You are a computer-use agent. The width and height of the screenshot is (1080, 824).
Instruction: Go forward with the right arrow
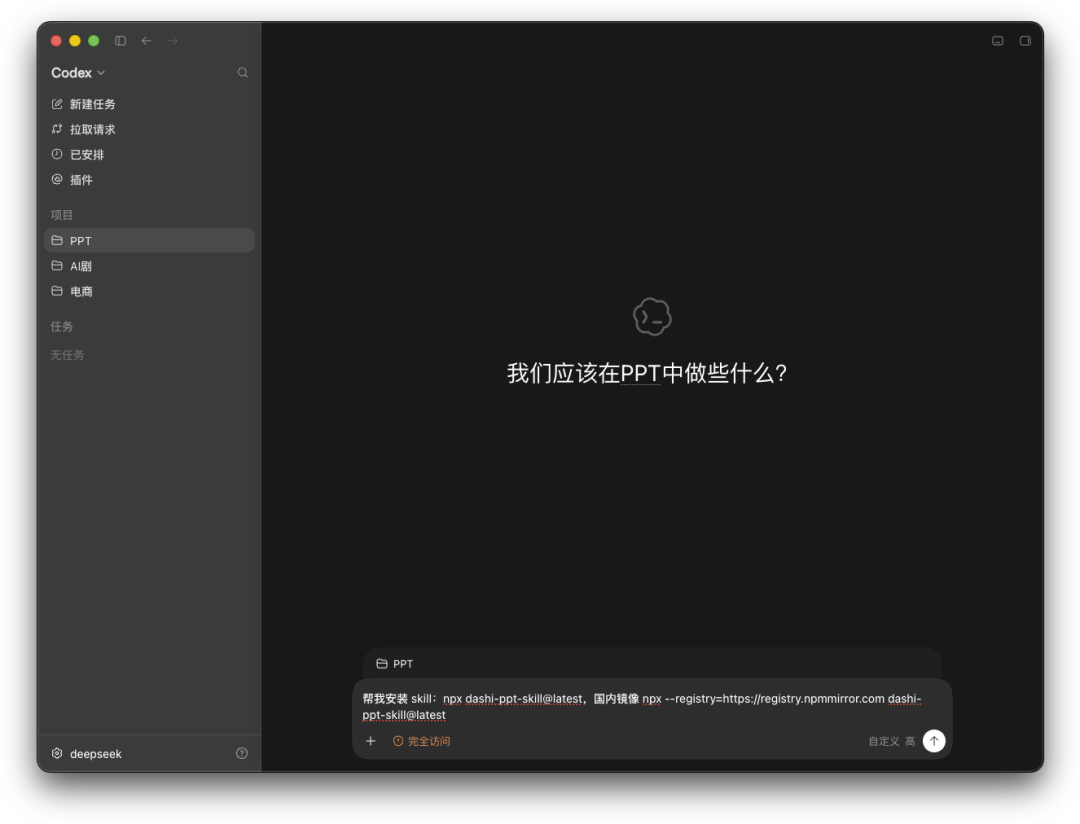(x=173, y=41)
